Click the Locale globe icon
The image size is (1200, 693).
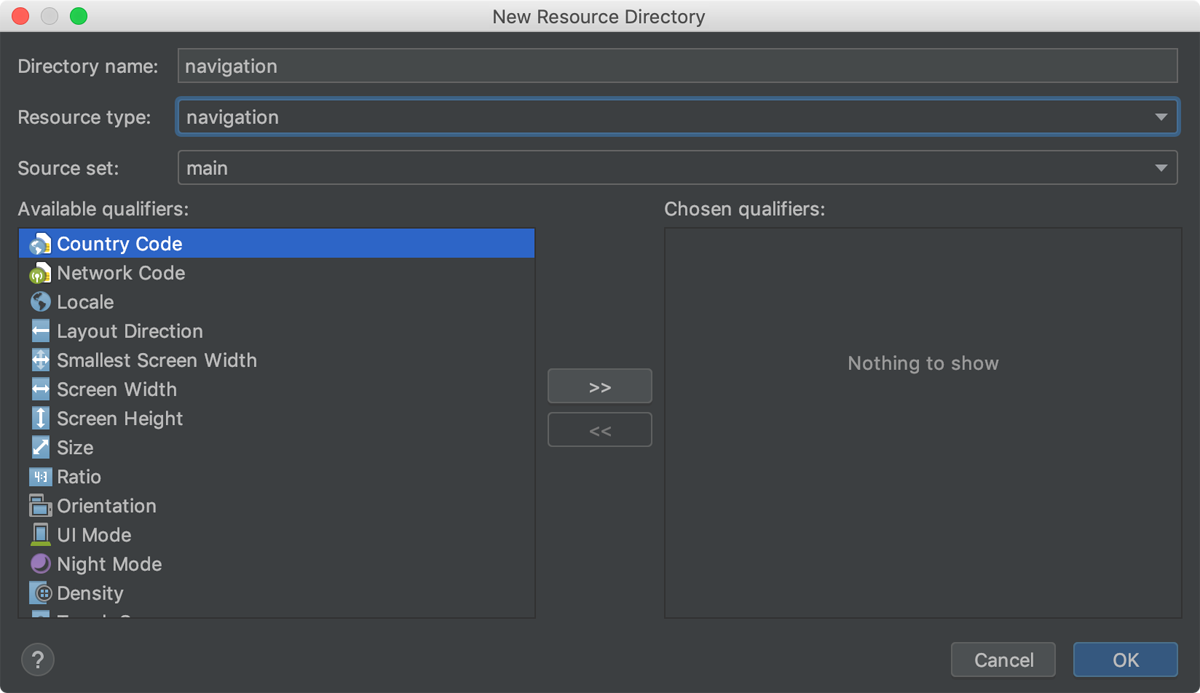point(40,302)
